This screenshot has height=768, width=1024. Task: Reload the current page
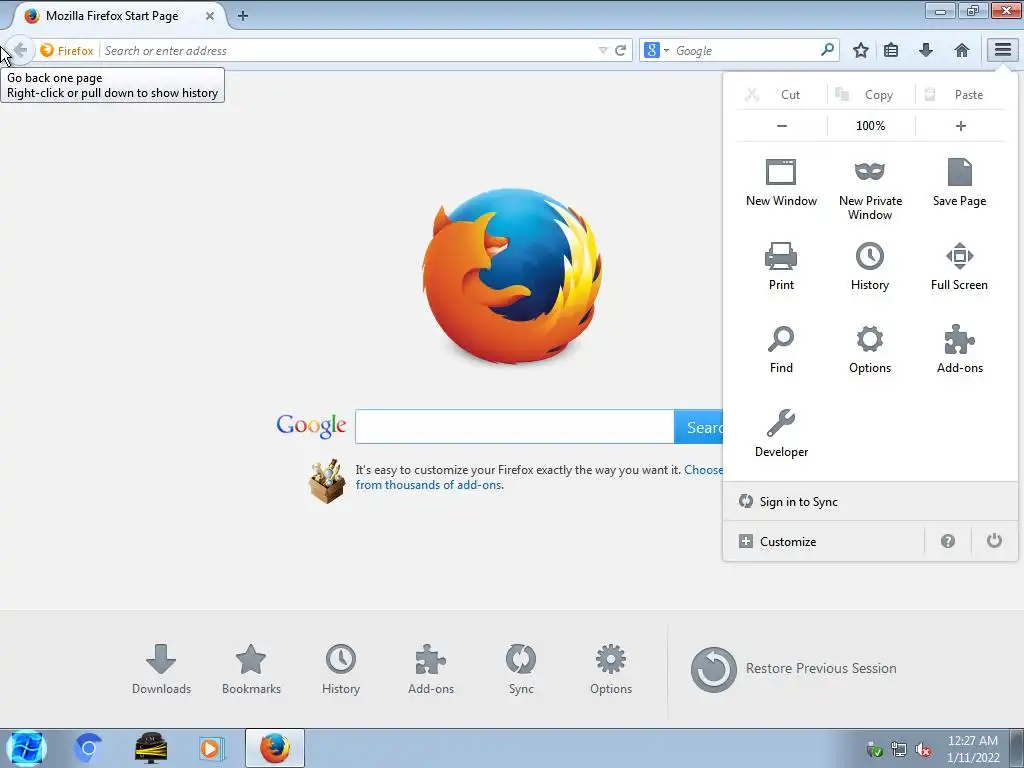point(620,50)
